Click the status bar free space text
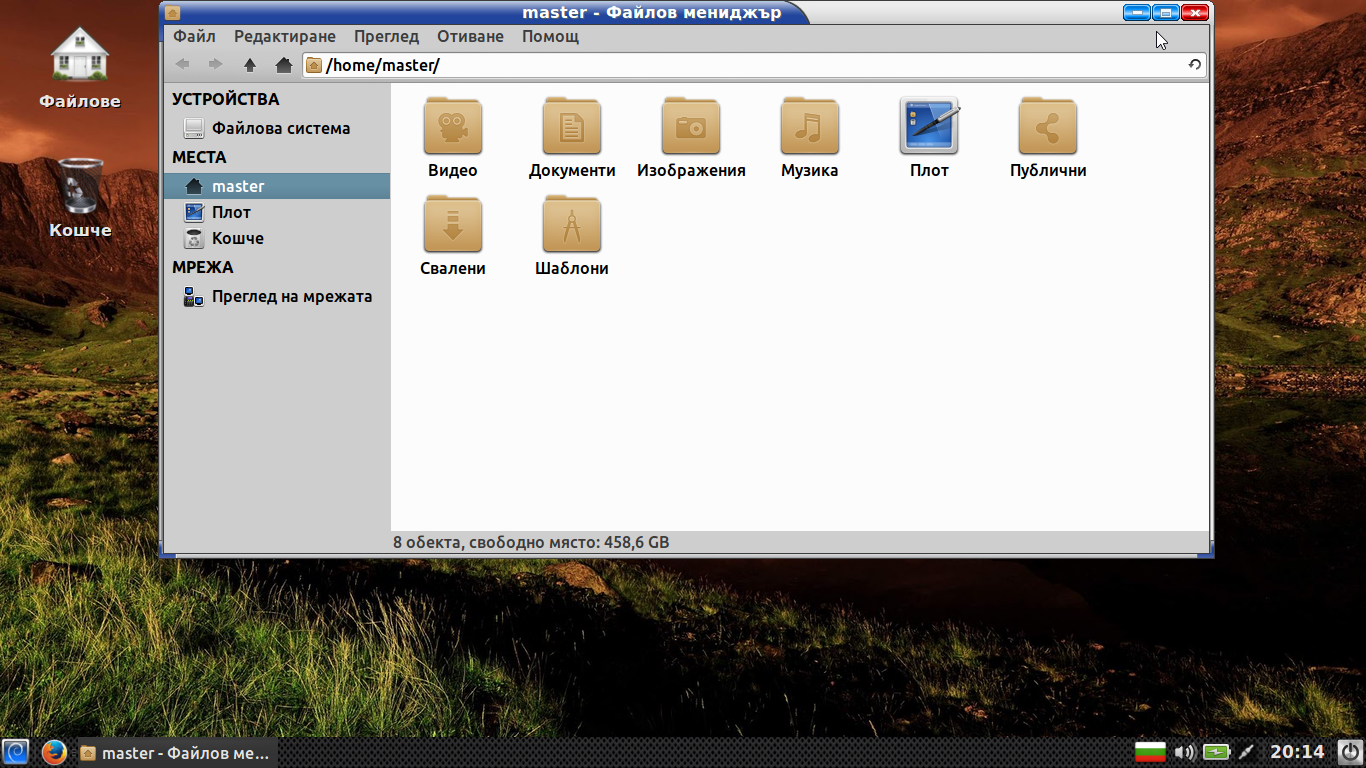Image resolution: width=1366 pixels, height=768 pixels. click(531, 542)
